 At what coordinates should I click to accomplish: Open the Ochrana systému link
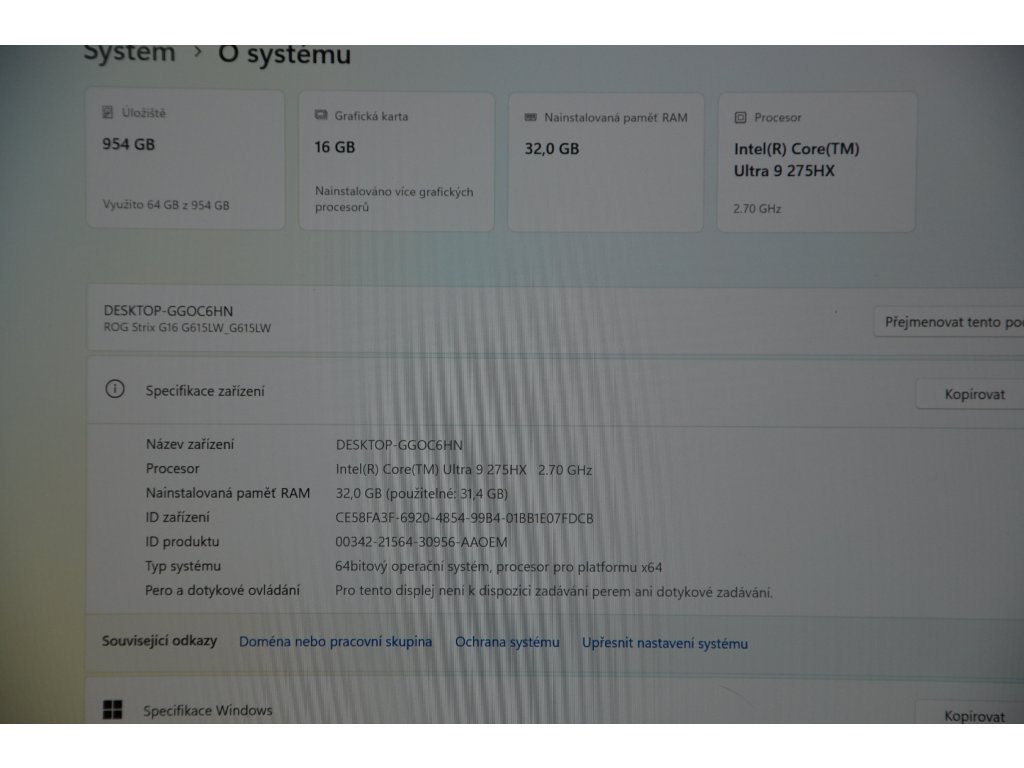507,642
